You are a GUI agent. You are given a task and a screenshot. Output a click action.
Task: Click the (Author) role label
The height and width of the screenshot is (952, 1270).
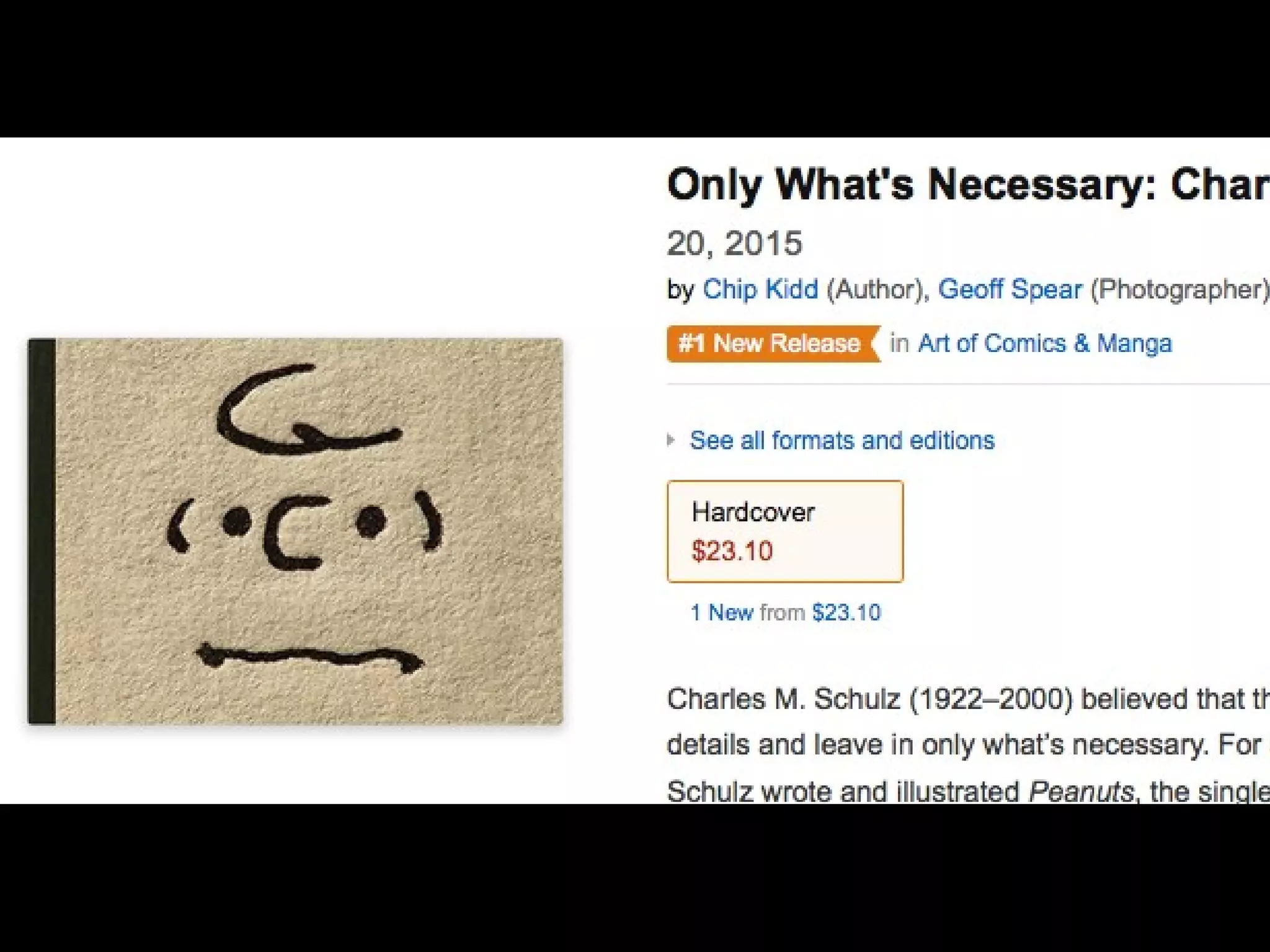pyautogui.click(x=877, y=289)
